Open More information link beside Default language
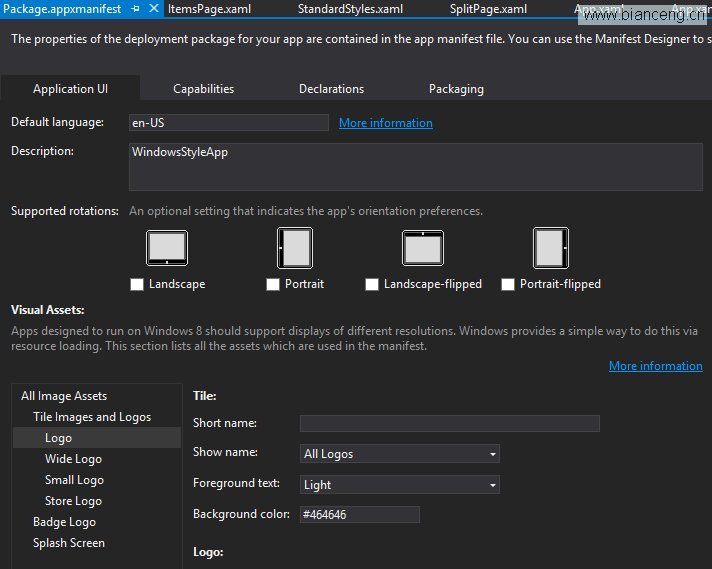The image size is (712, 569). coord(386,123)
